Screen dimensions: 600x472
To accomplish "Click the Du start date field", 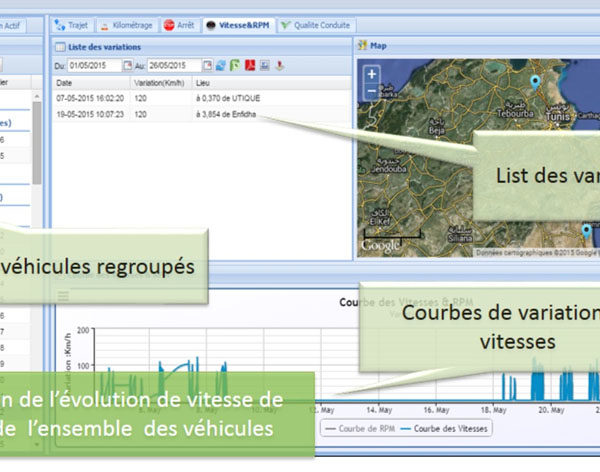I will click(94, 66).
